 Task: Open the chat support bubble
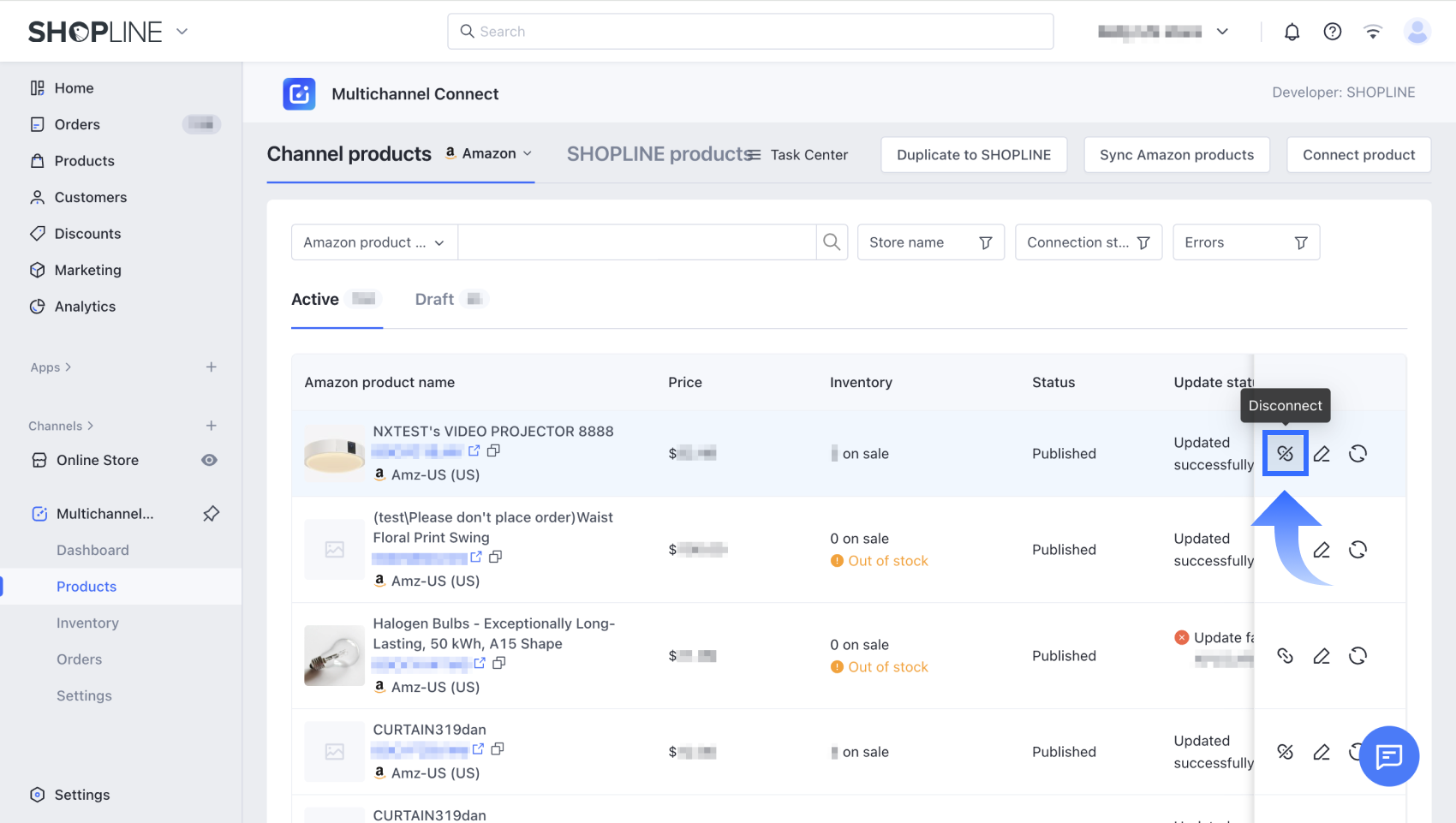[1388, 756]
